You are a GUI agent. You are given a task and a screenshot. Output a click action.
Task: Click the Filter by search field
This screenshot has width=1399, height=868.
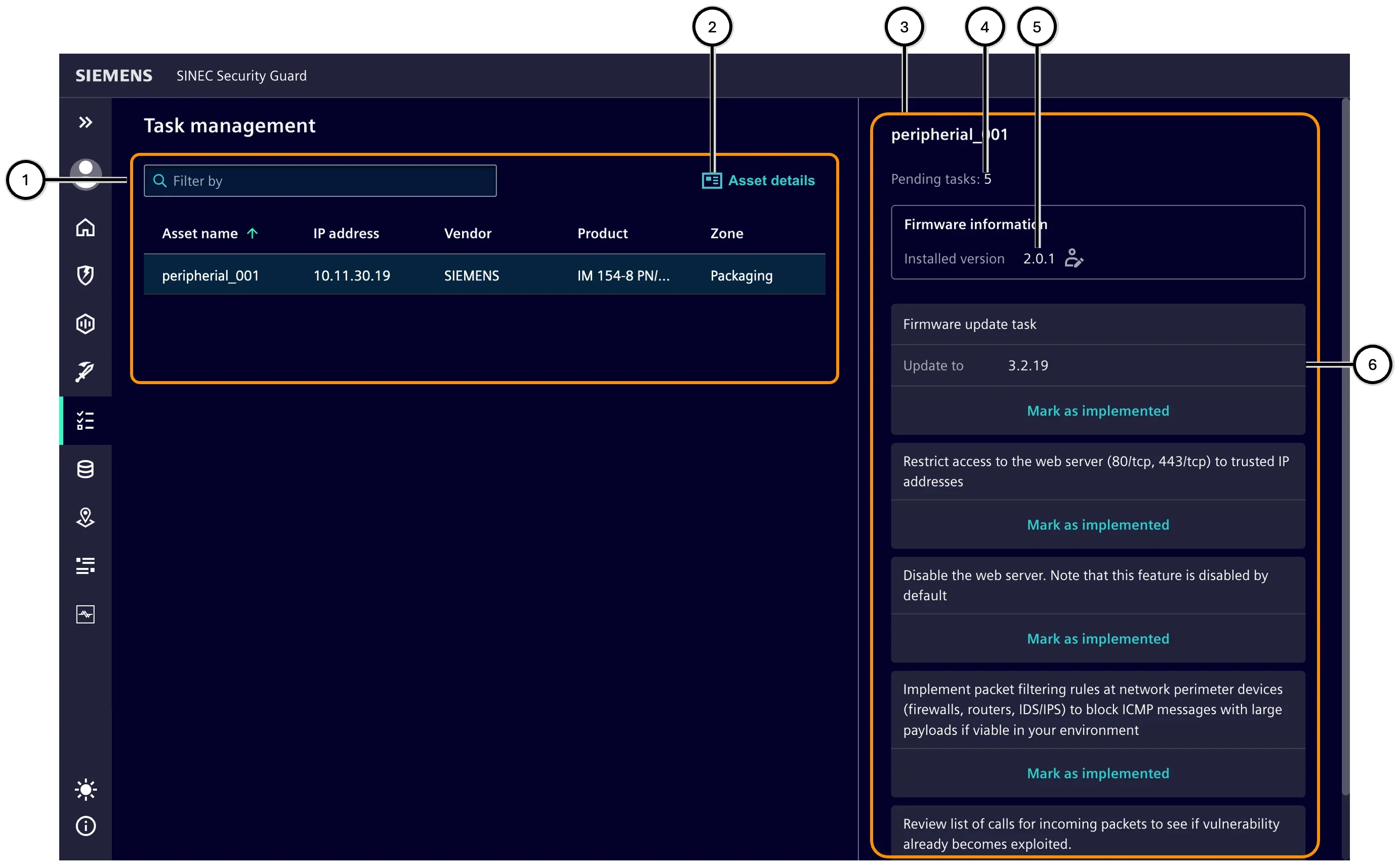[x=320, y=181]
